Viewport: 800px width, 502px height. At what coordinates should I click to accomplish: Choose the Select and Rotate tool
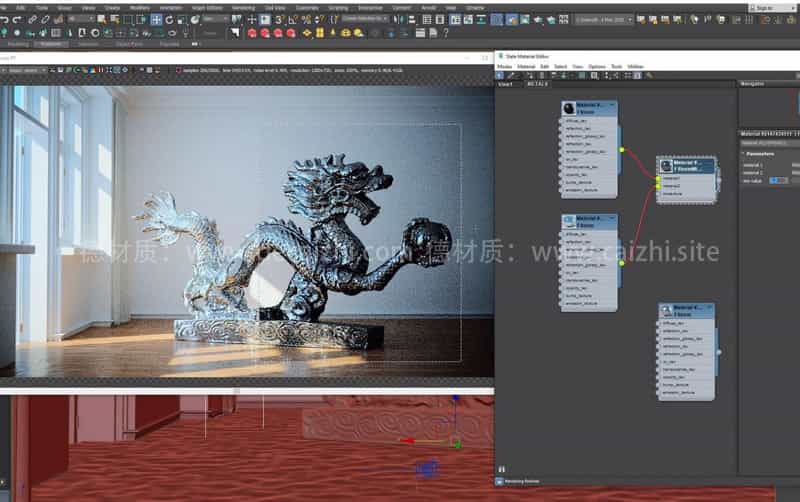(168, 19)
